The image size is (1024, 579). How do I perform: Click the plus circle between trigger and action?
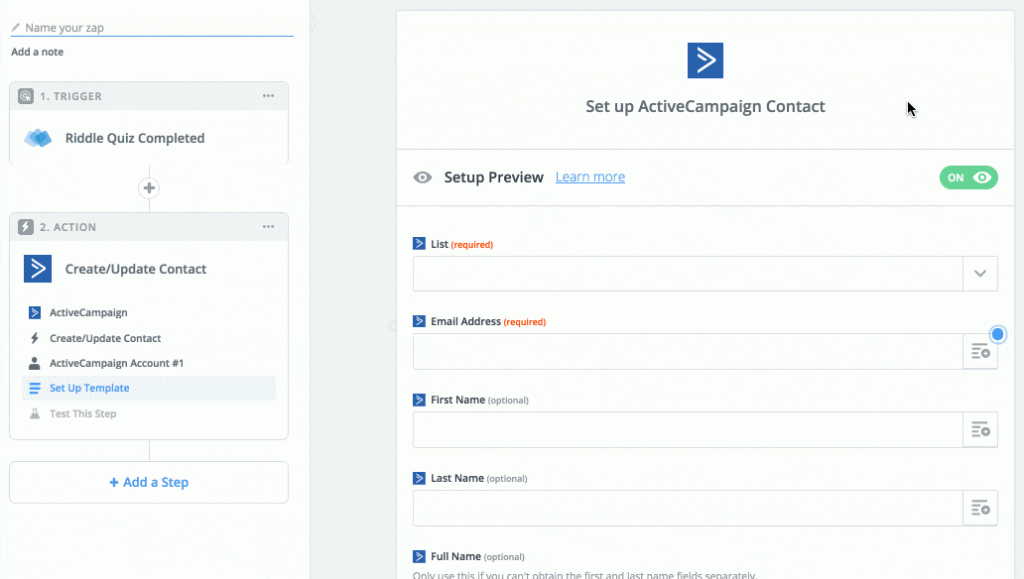point(149,188)
